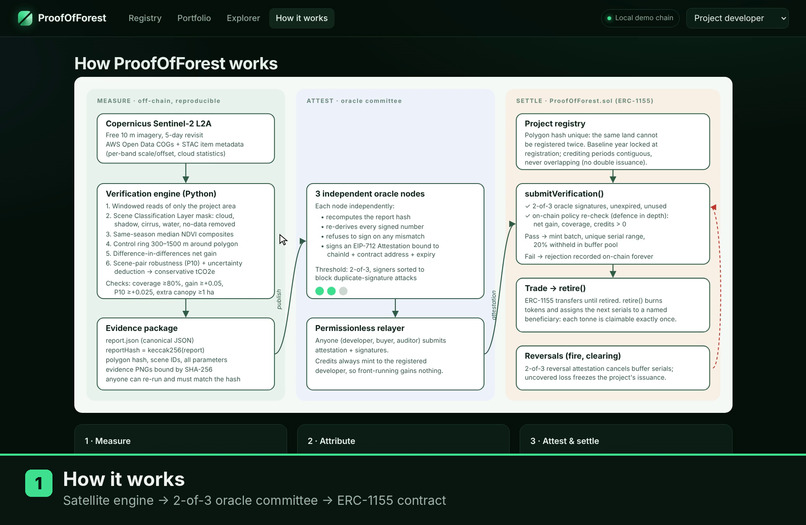
Task: Click the 3 independent oracle nodes heading
Action: [370, 194]
